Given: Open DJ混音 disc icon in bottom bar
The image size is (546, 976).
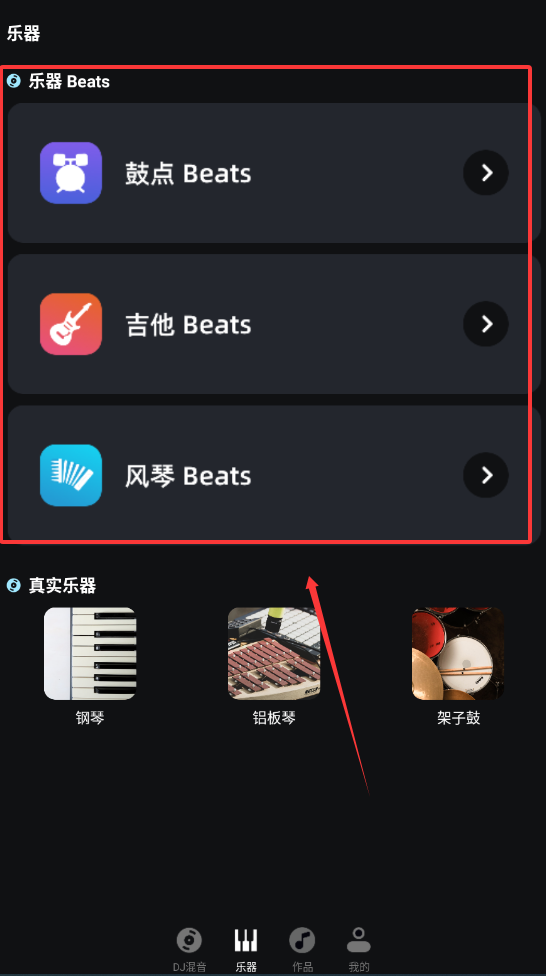Looking at the screenshot, I should 189,940.
